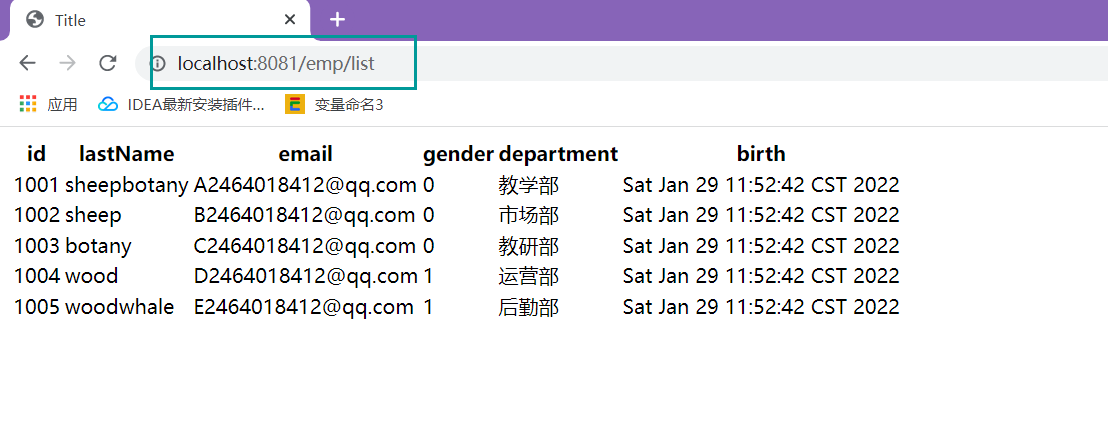This screenshot has width=1108, height=426.
Task: Click email D2464018412@qq.com
Action: 306,277
